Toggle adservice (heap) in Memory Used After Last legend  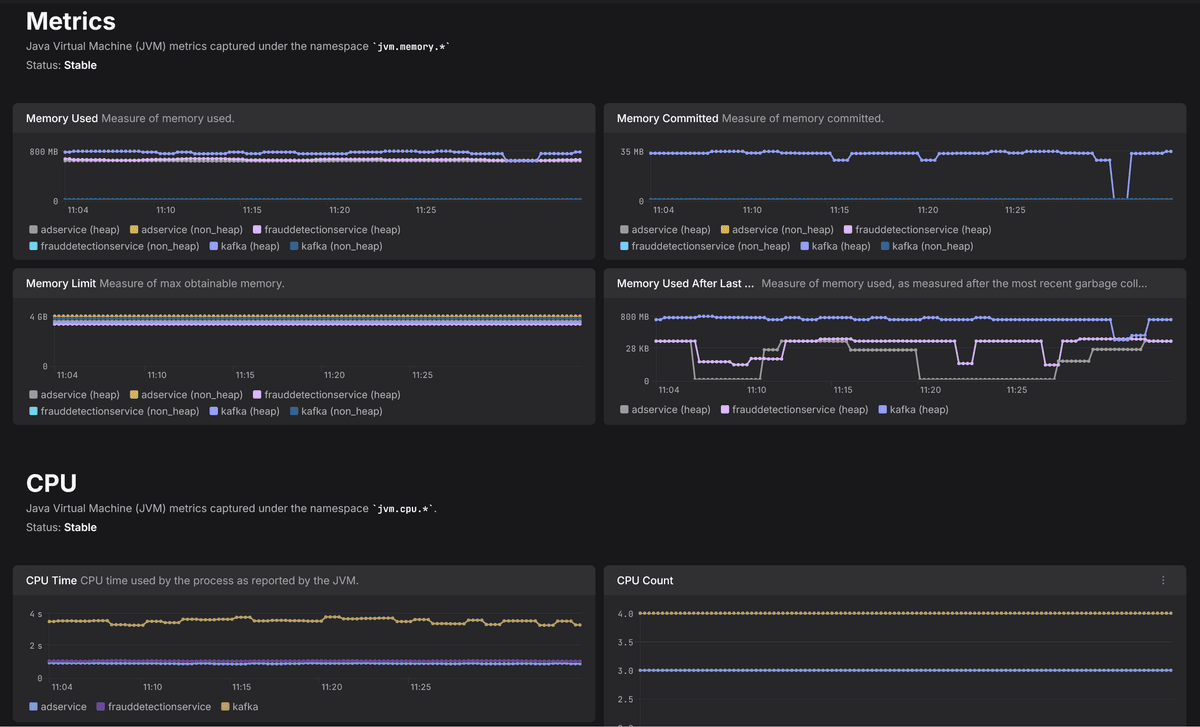pyautogui.click(x=665, y=409)
